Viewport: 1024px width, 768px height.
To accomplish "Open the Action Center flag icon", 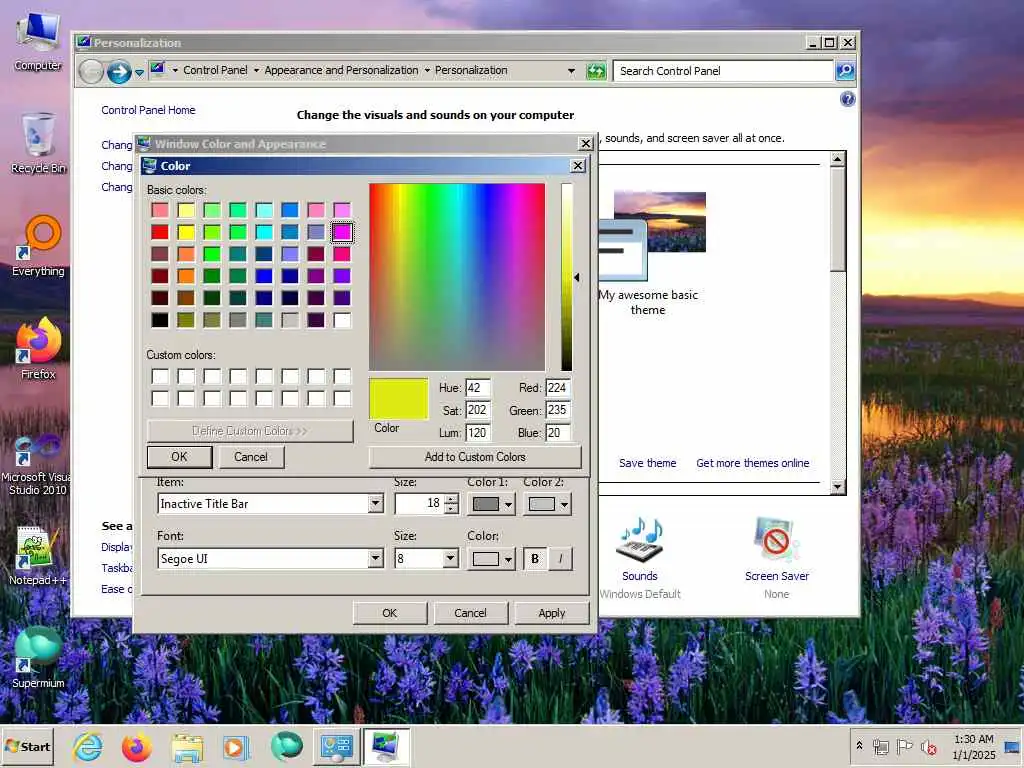I will [x=904, y=746].
